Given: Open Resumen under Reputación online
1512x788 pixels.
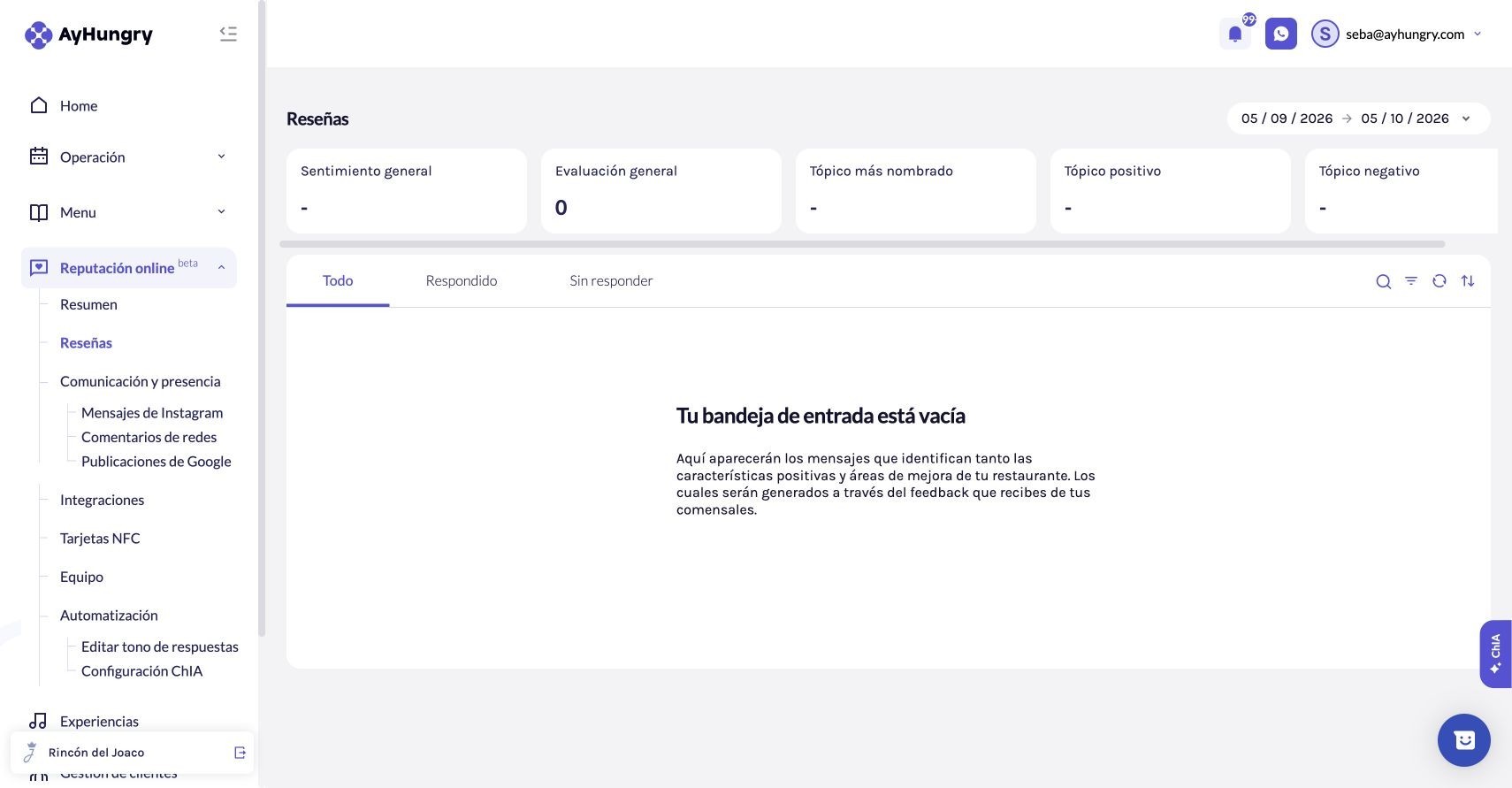Looking at the screenshot, I should (x=88, y=304).
